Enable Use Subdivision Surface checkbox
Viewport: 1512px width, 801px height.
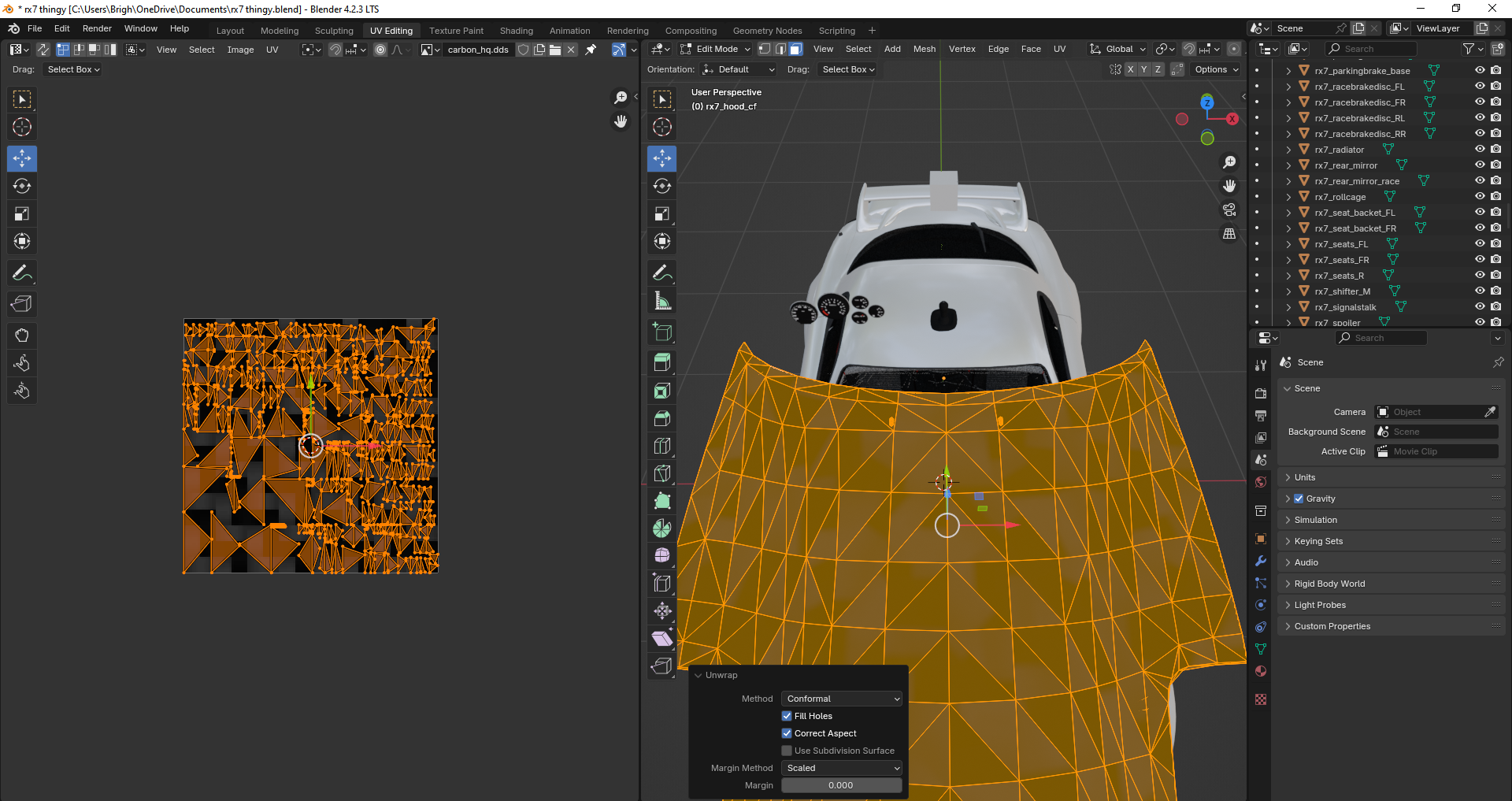pos(787,751)
